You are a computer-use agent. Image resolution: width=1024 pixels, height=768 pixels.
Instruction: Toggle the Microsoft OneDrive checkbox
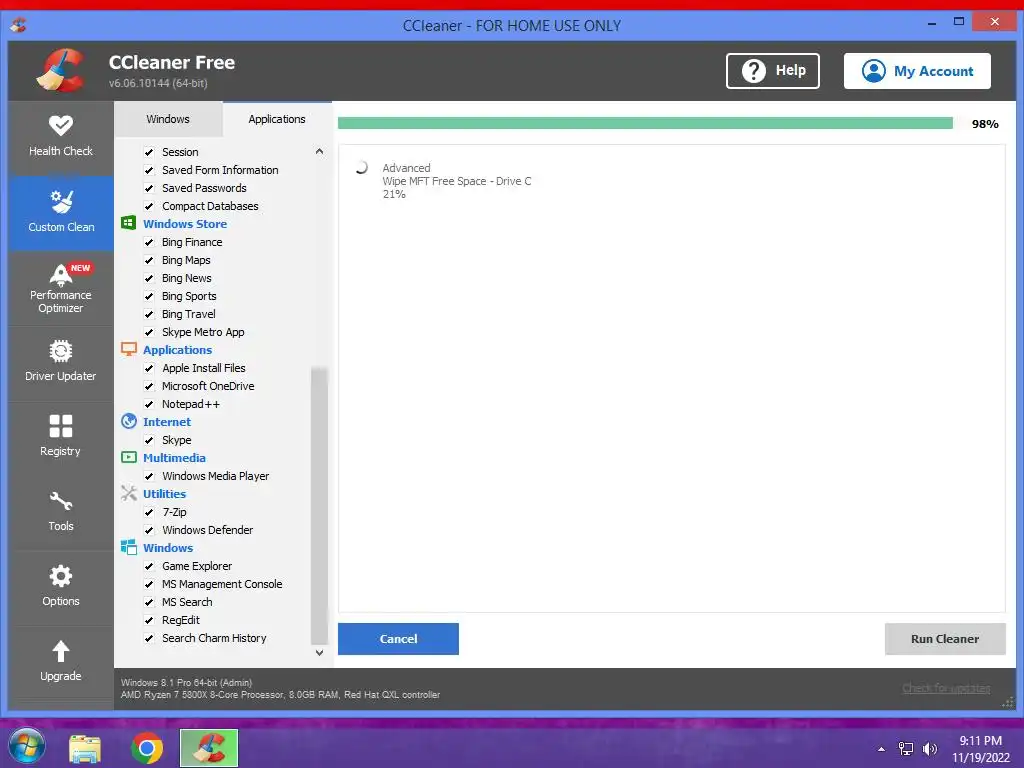pos(149,386)
